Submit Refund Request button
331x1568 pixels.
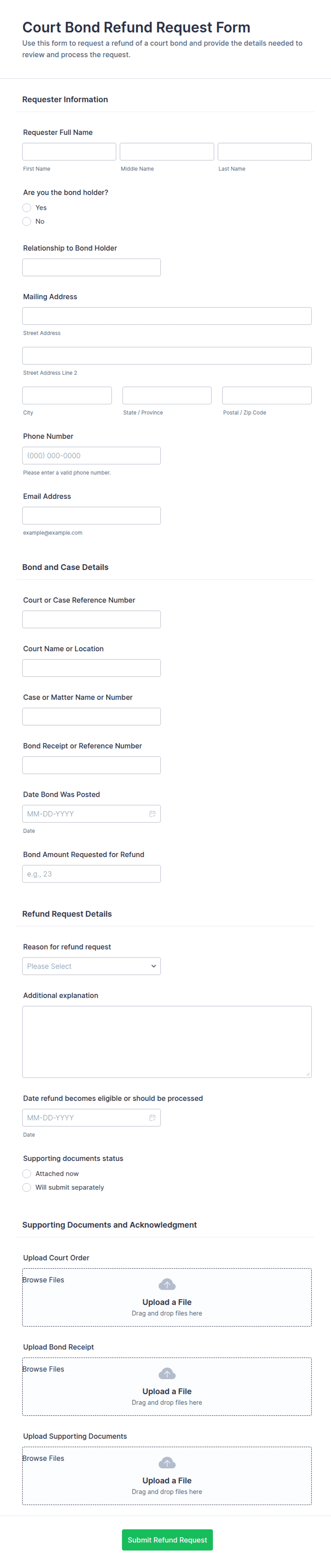[167, 1540]
